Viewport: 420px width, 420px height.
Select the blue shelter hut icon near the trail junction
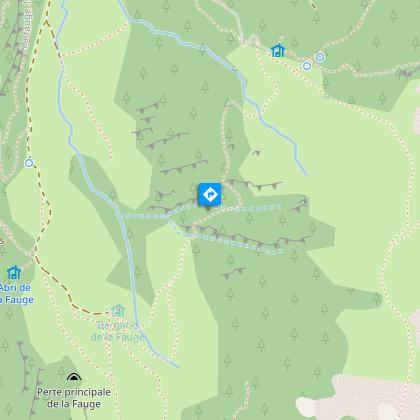[278, 50]
